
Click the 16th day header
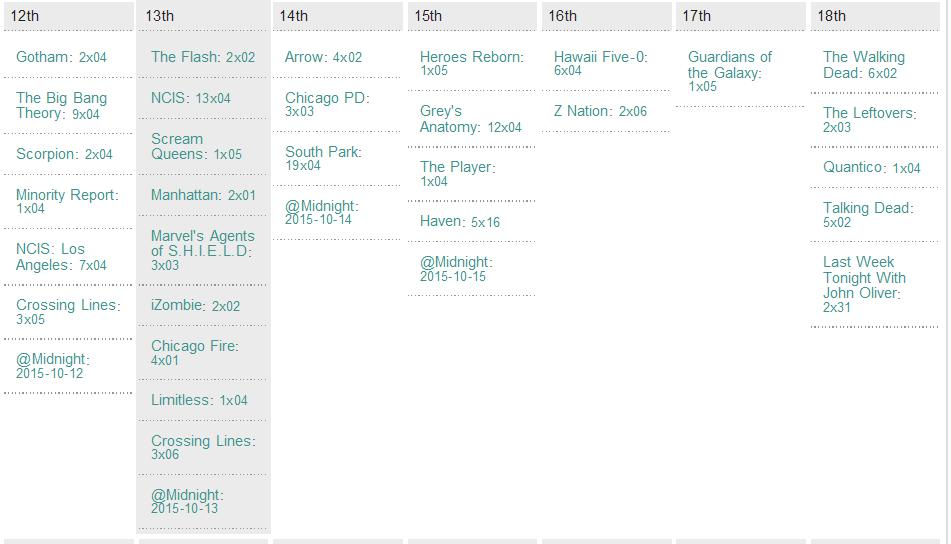pos(607,16)
